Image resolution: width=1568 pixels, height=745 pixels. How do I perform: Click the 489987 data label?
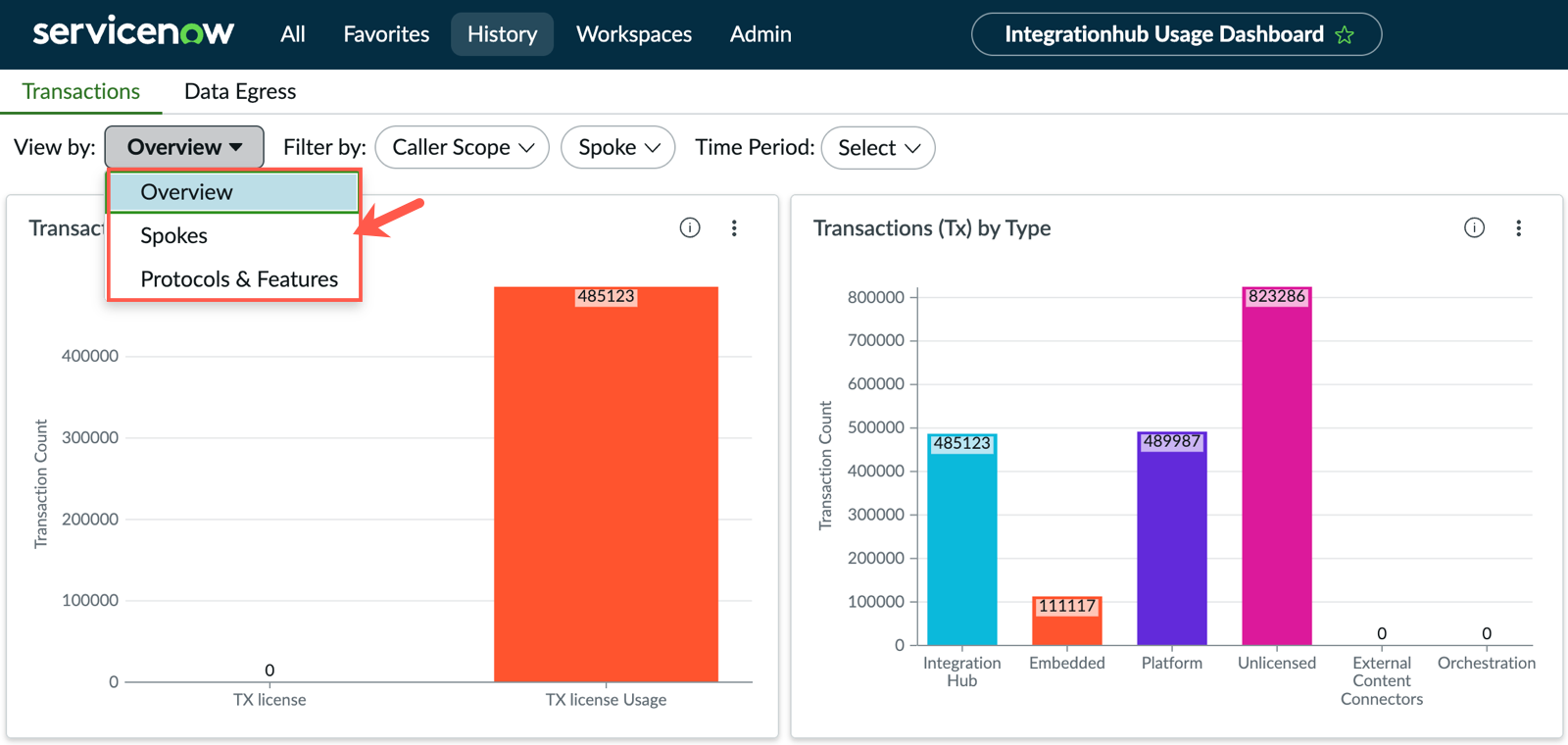pyautogui.click(x=1171, y=441)
